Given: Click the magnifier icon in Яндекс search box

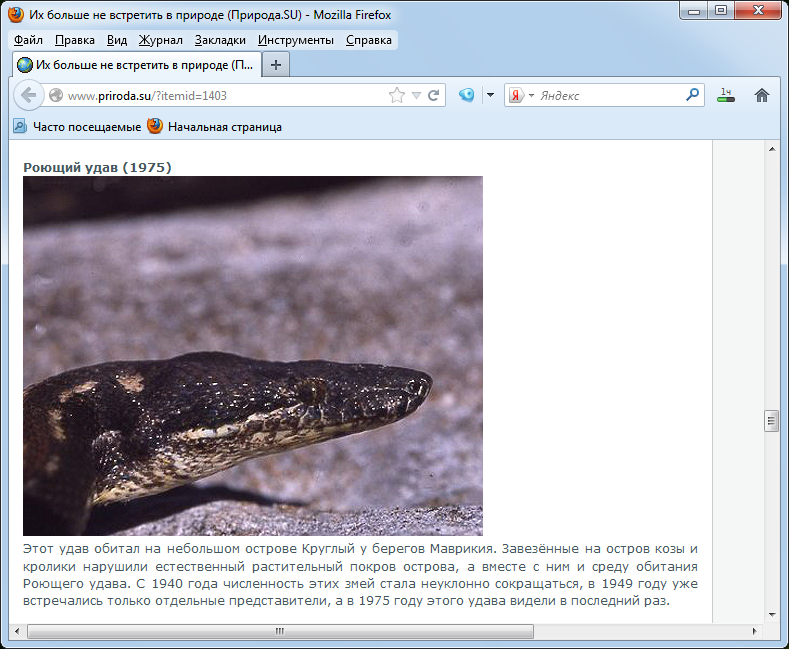Looking at the screenshot, I should click(693, 96).
